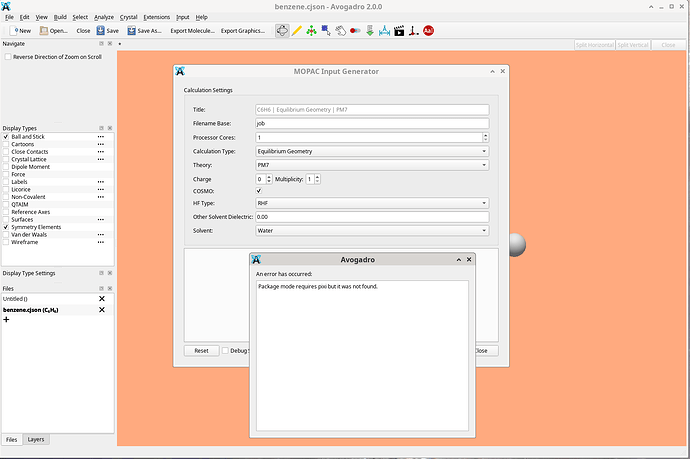
Task: Click the Filename Base input field
Action: point(372,124)
